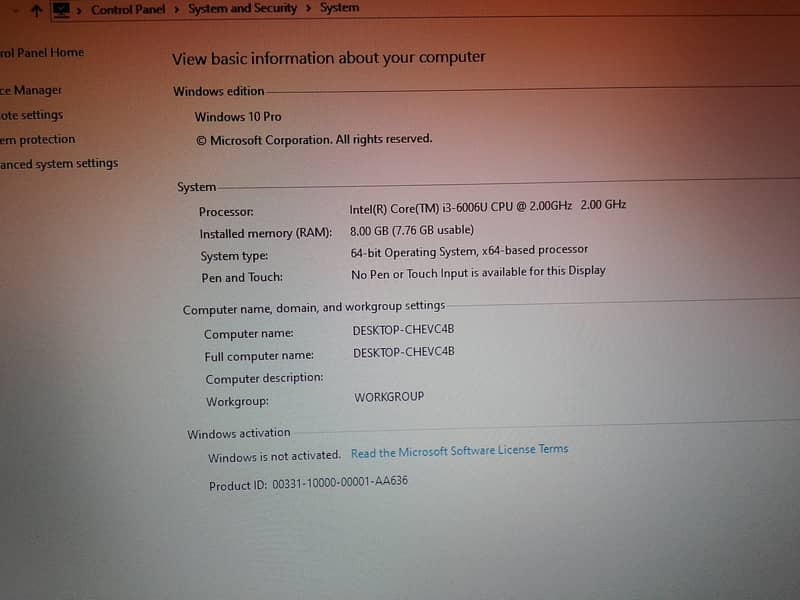The width and height of the screenshot is (800, 600).
Task: Click the Full computer name label
Action: click(259, 356)
